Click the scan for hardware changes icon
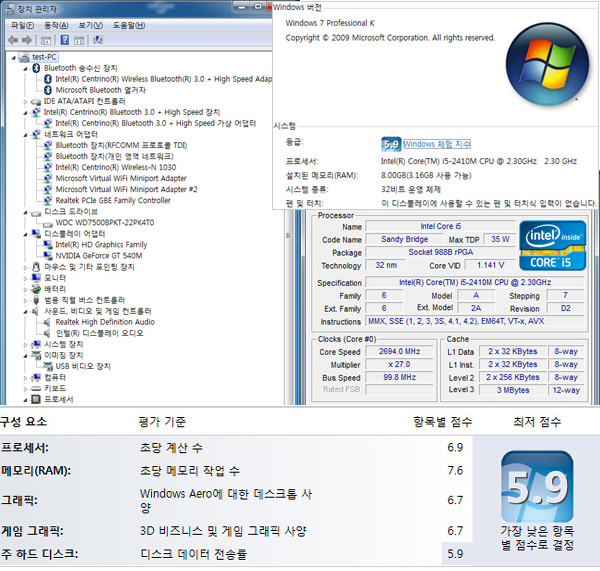The image size is (600, 571). click(x=98, y=40)
